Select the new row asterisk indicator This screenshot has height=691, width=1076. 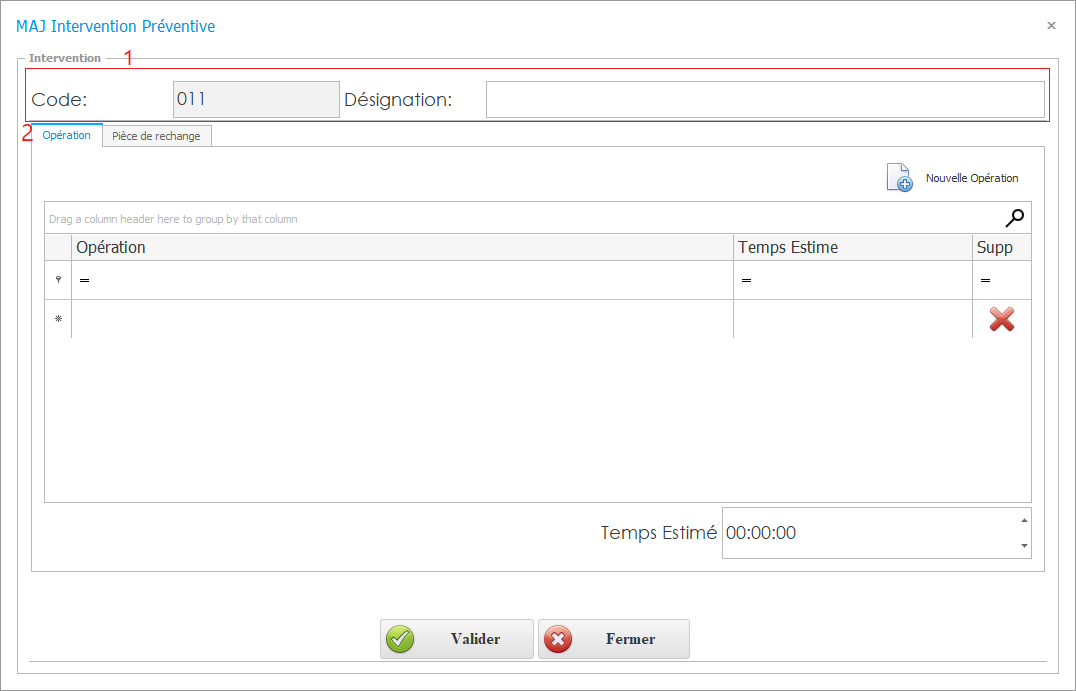click(x=58, y=319)
